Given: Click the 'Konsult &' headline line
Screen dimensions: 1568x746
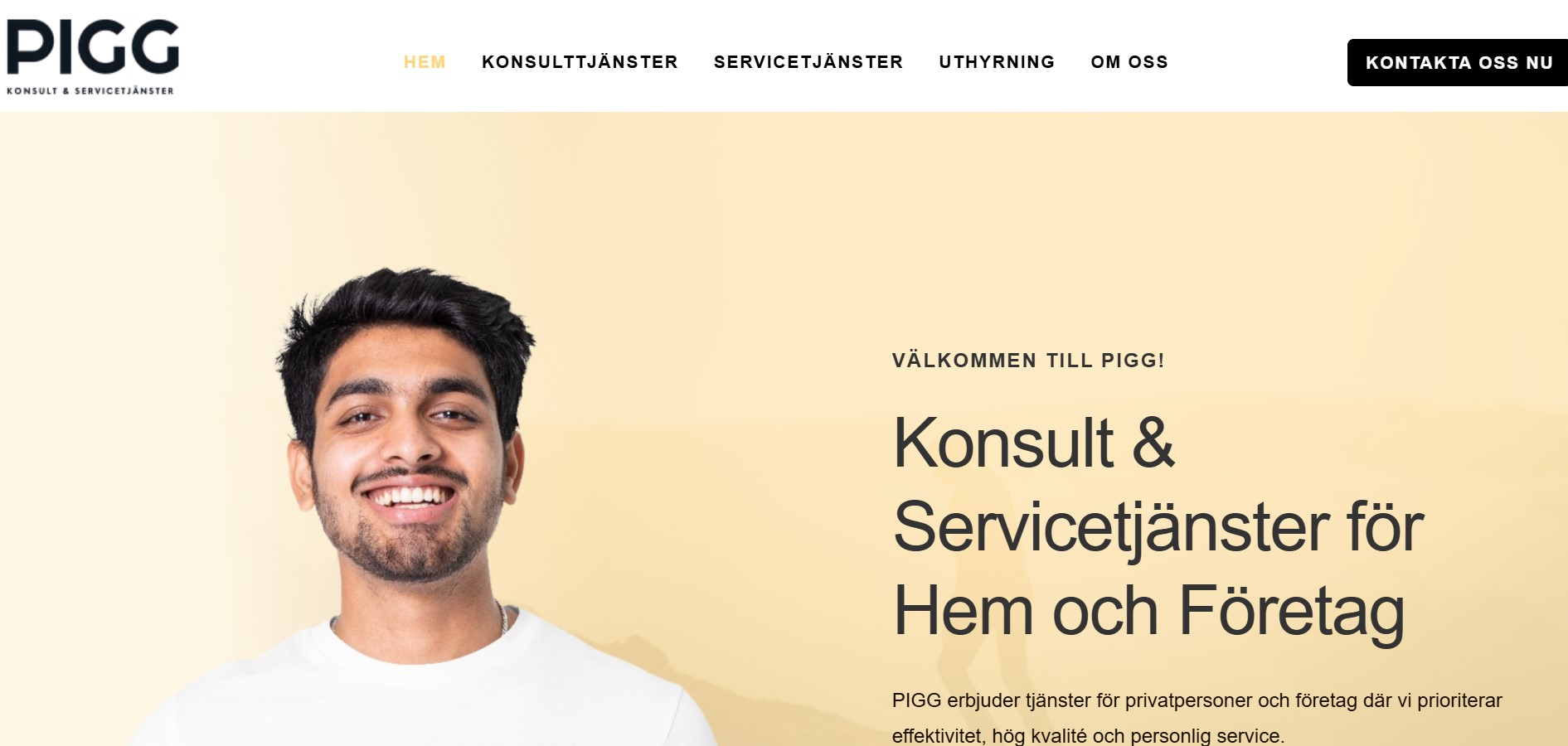Looking at the screenshot, I should point(1034,443).
